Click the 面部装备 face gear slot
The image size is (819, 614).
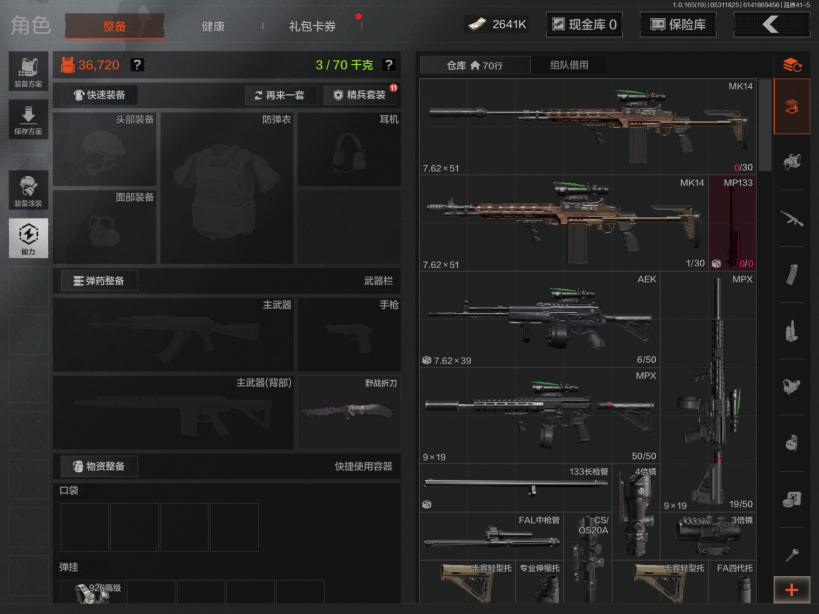click(x=104, y=227)
